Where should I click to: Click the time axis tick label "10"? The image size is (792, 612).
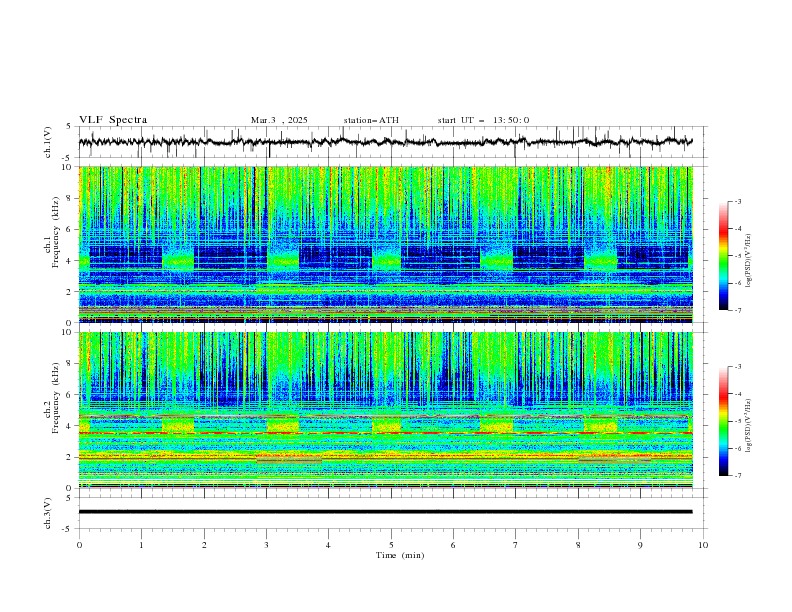click(703, 545)
